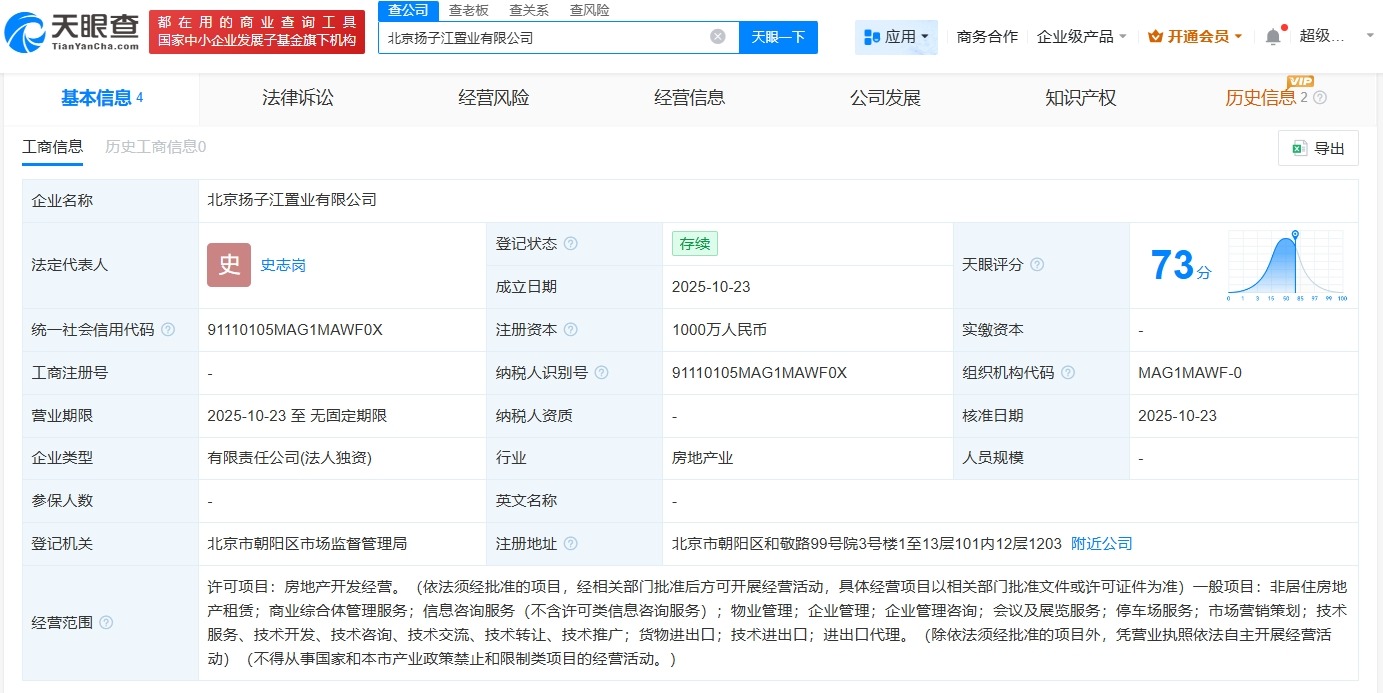Click the help icon beside 天眼评分
This screenshot has width=1383, height=693.
(1037, 264)
